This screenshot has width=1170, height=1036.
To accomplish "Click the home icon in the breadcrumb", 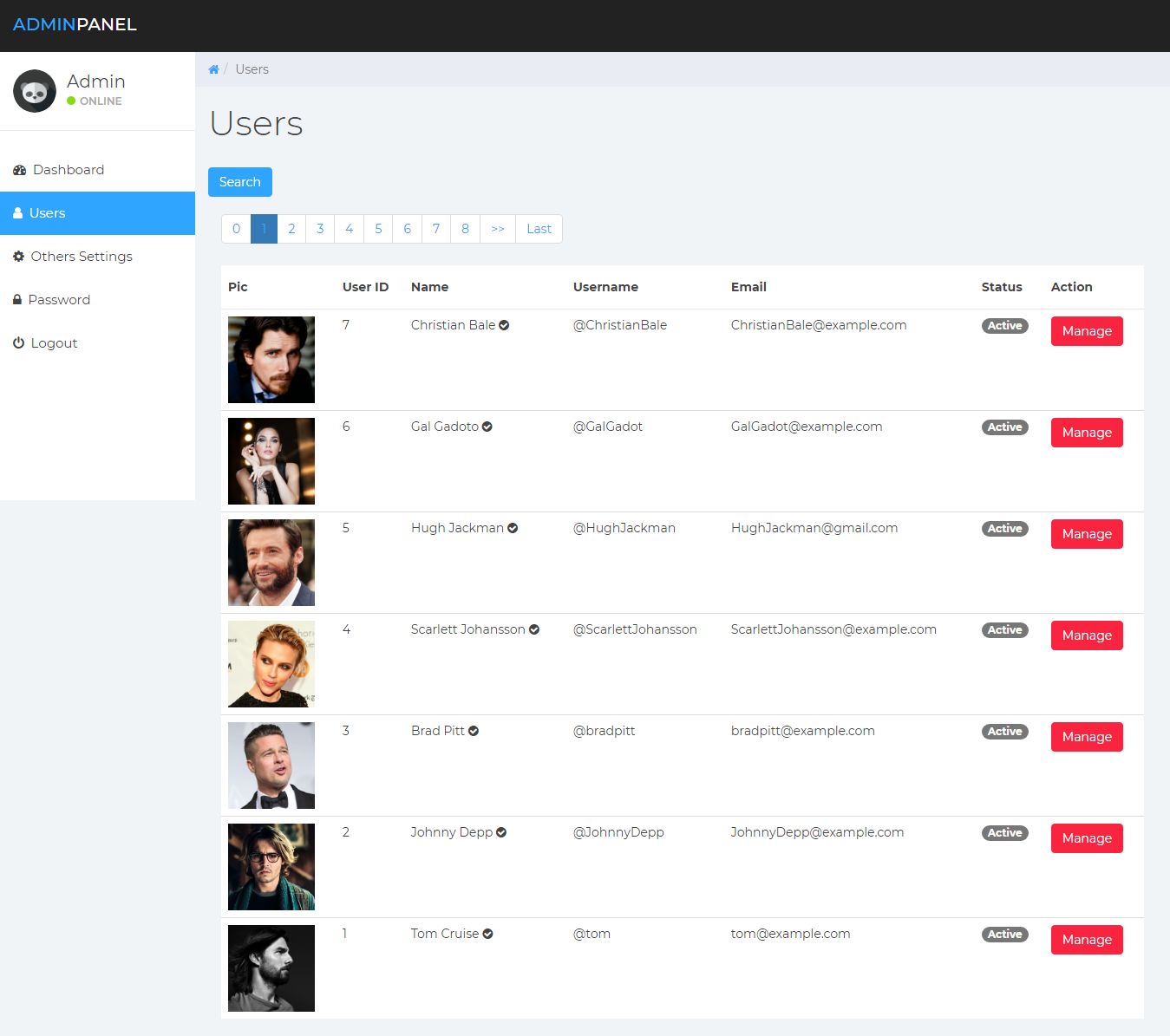I will click(213, 69).
